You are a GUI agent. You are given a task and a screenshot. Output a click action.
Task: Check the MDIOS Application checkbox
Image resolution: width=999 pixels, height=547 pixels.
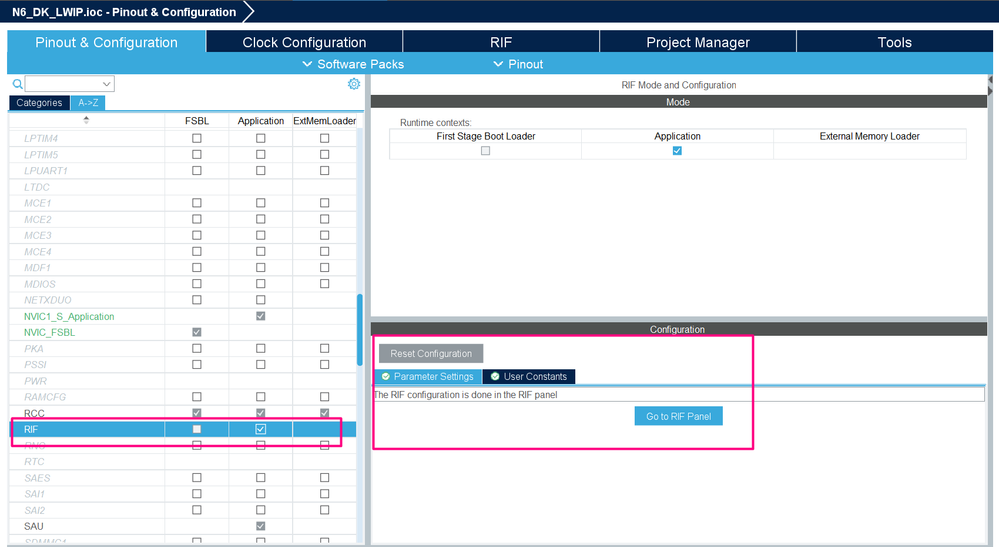coord(261,284)
